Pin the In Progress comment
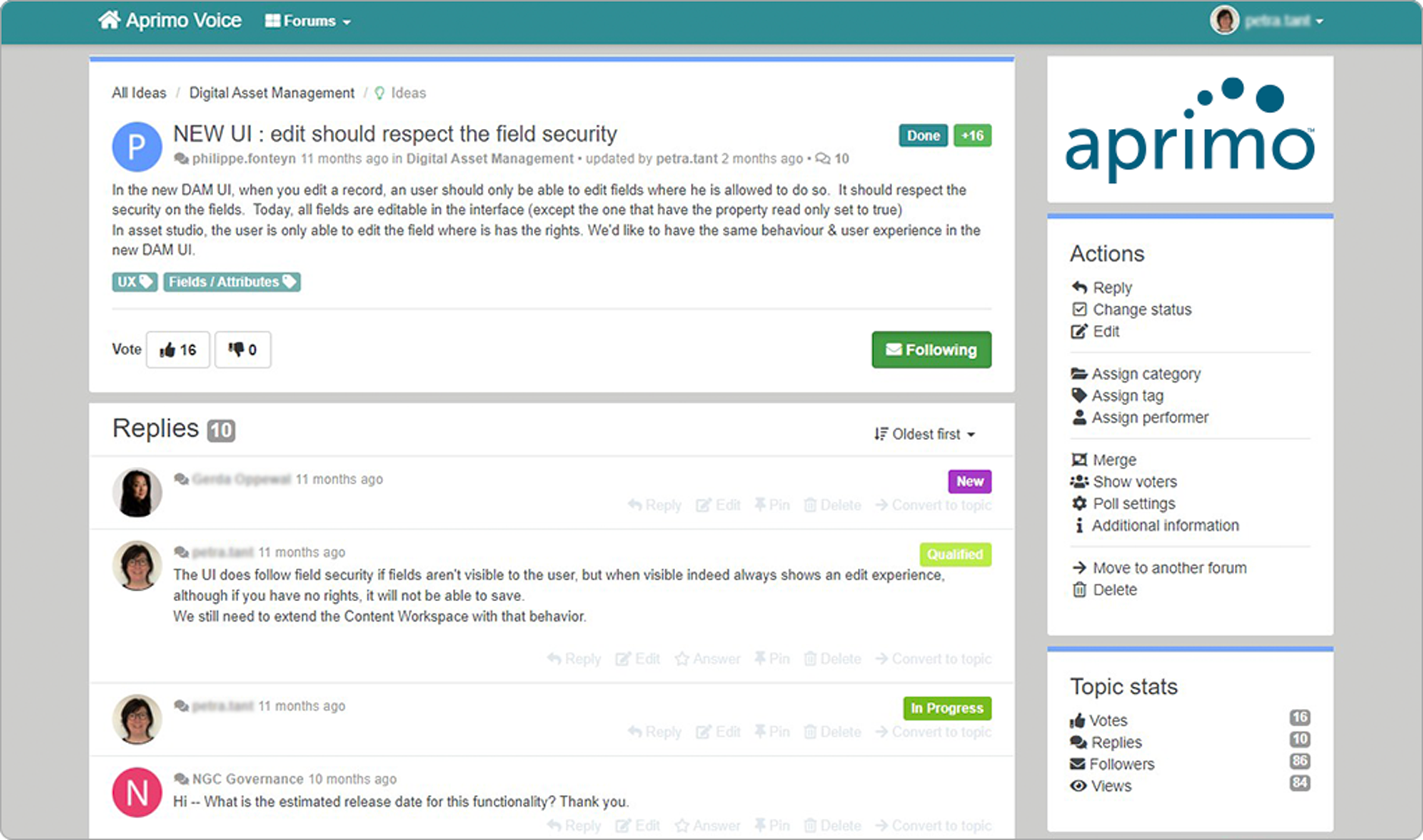Viewport: 1423px width, 840px height. tap(771, 732)
